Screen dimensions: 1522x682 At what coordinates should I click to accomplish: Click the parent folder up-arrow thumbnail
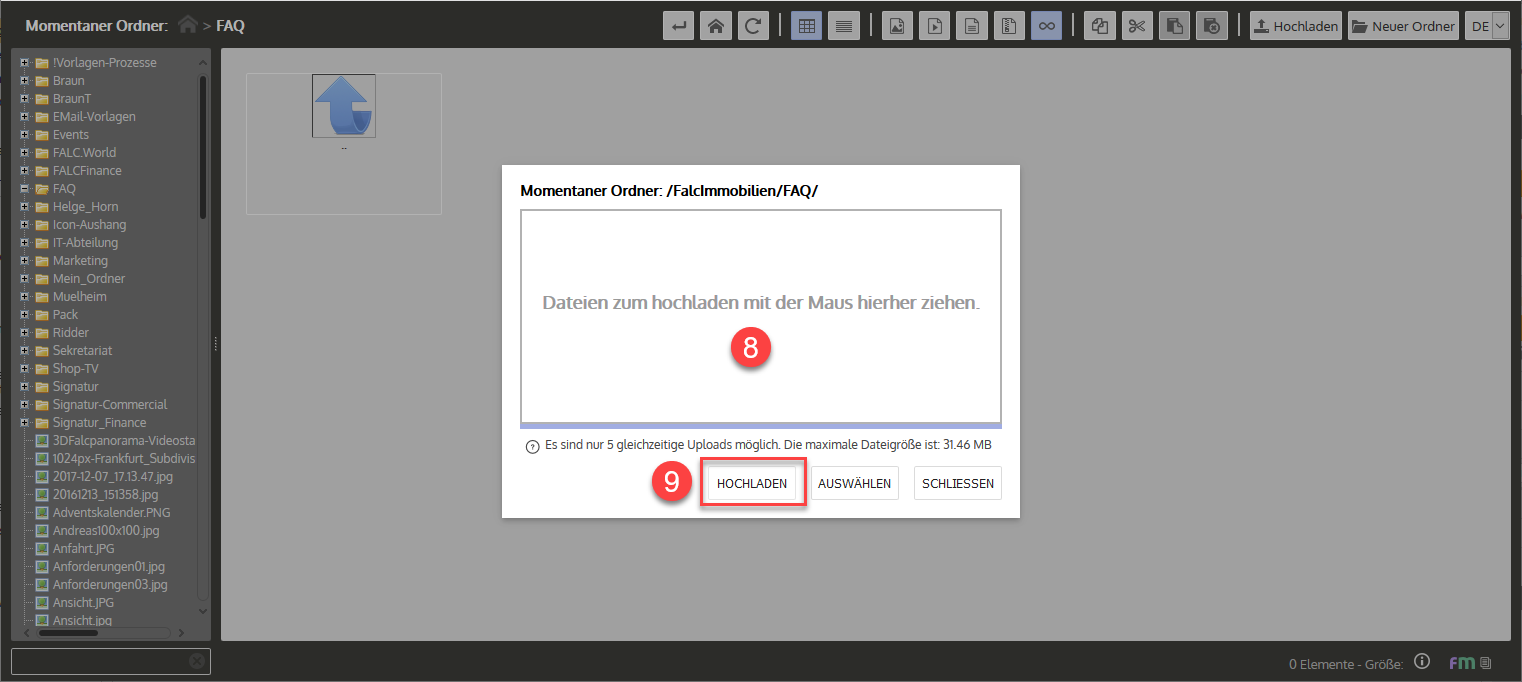tap(343, 106)
